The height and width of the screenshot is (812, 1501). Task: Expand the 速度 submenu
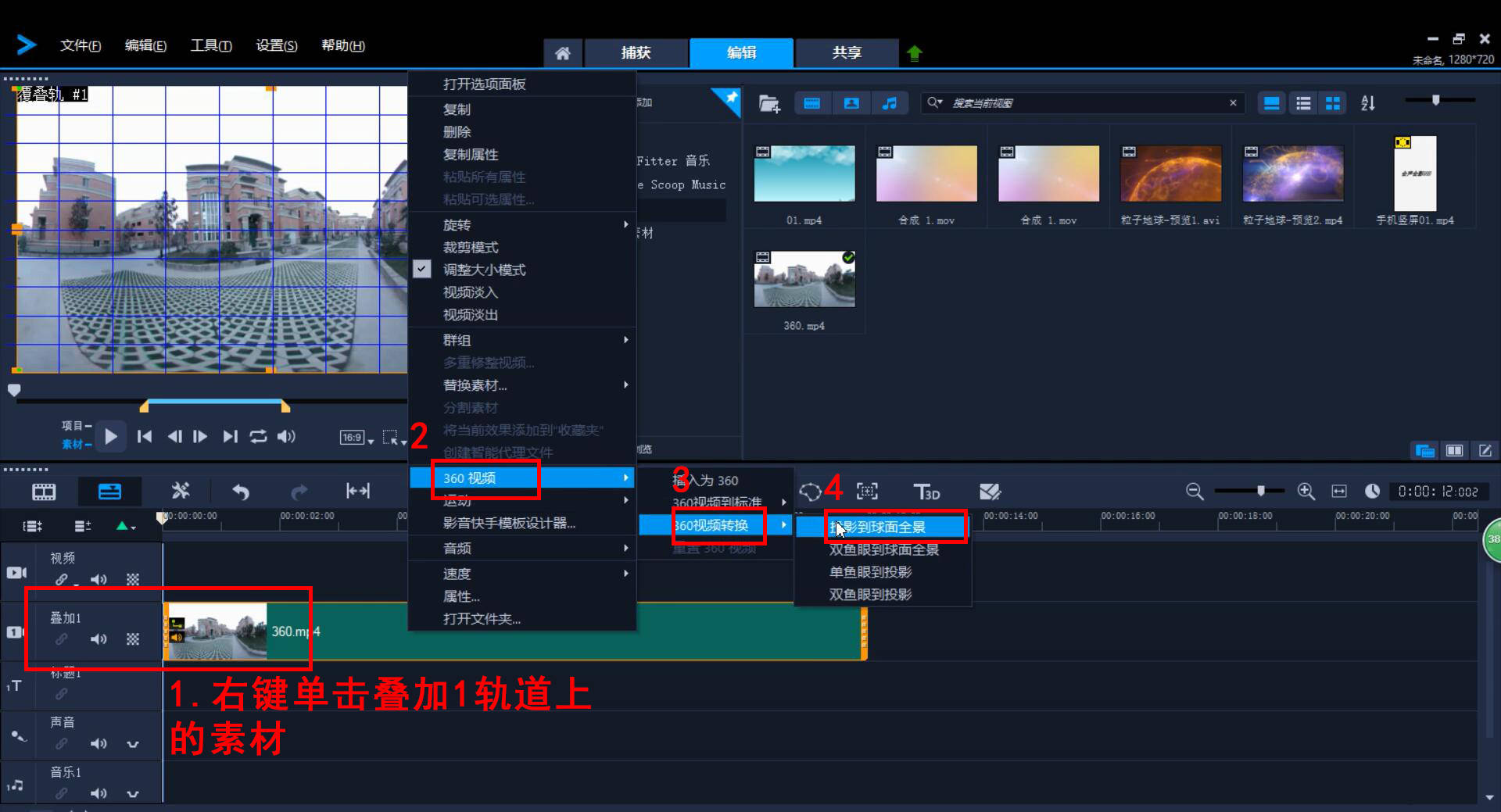tap(458, 573)
